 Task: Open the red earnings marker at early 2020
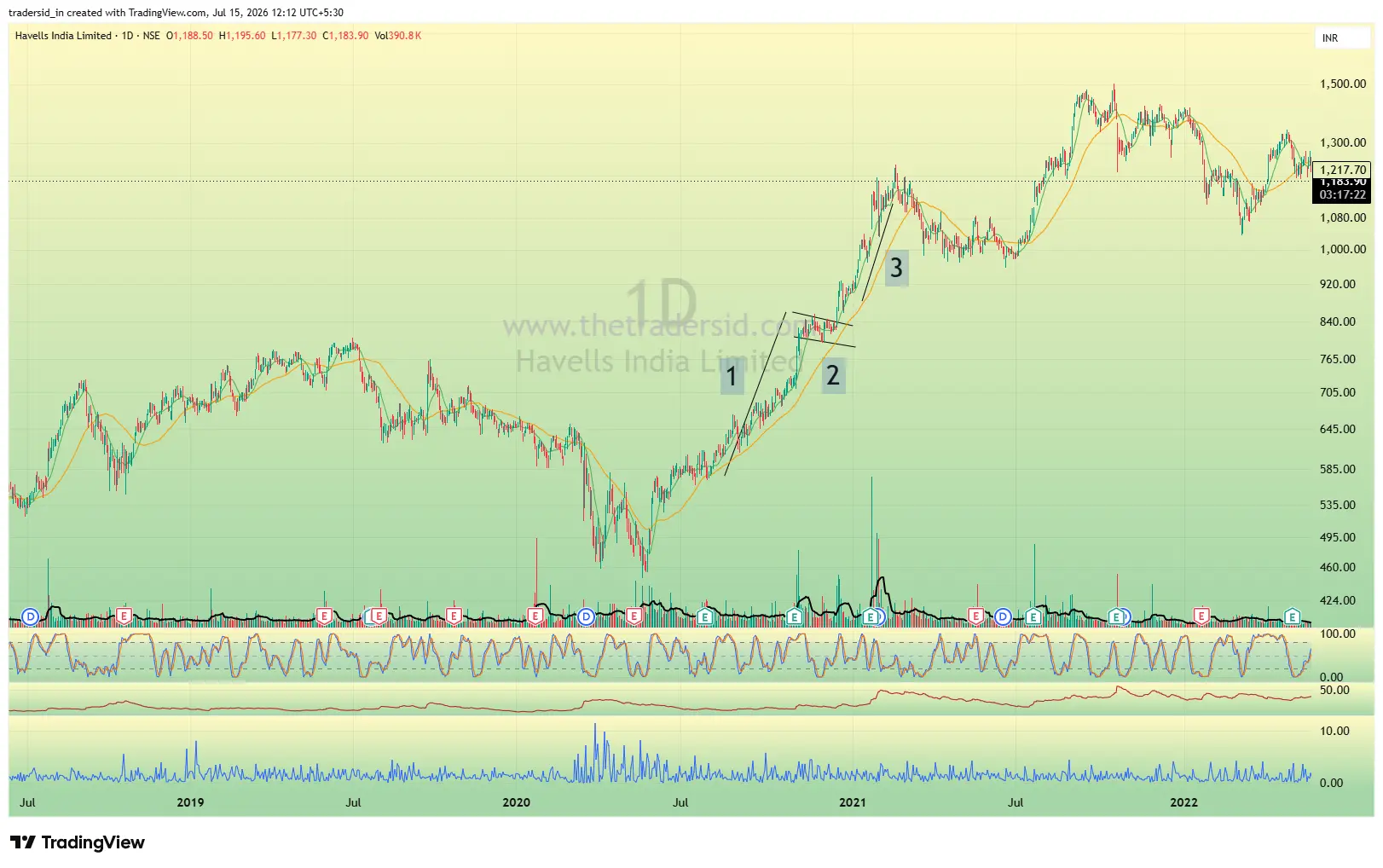535,616
